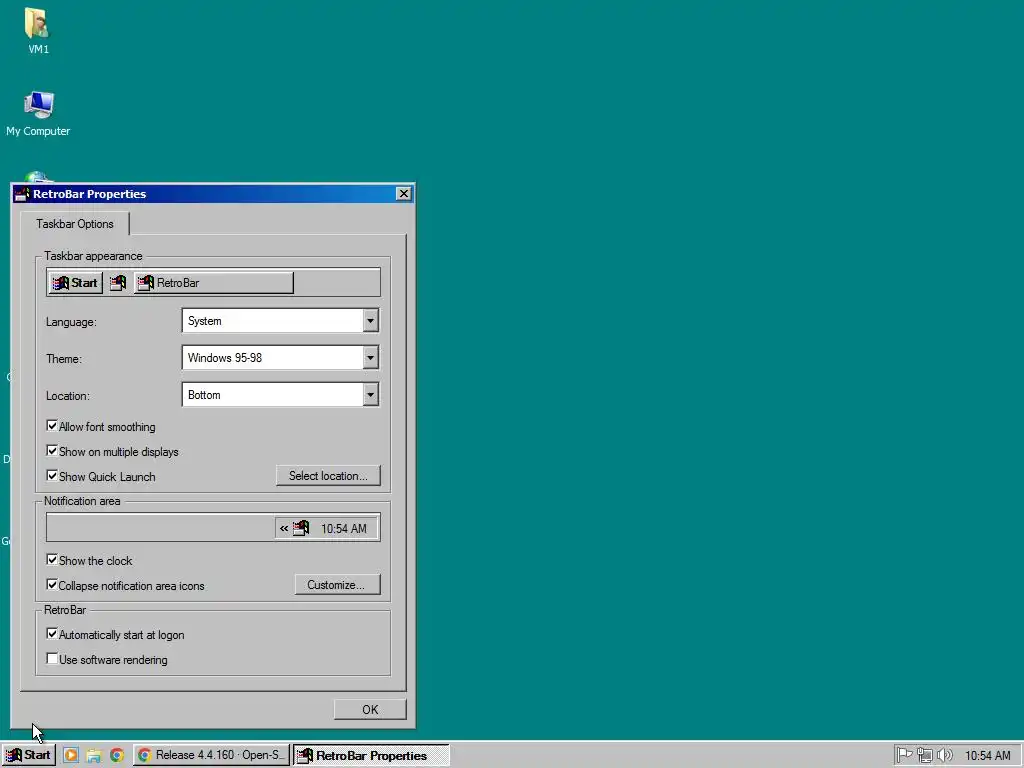Click RetroBar Properties title bar icon
The image size is (1024, 768).
[x=22, y=194]
